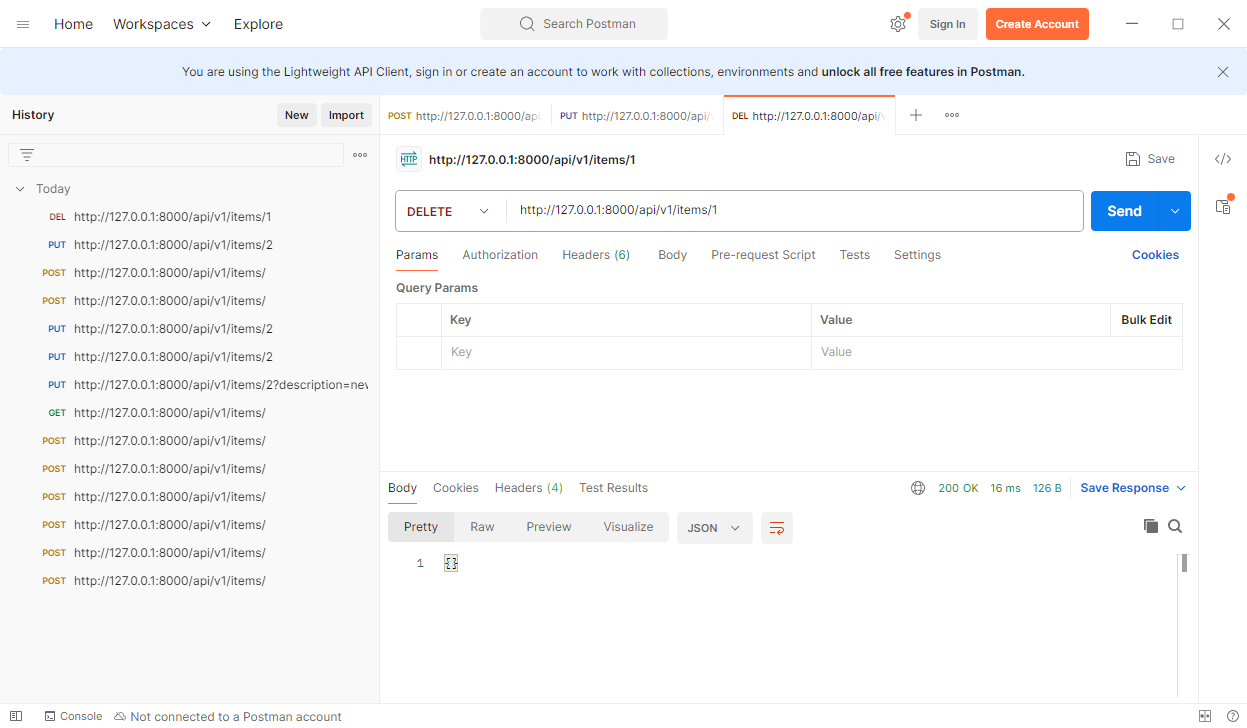
Task: Select the Params tab
Action: [417, 255]
